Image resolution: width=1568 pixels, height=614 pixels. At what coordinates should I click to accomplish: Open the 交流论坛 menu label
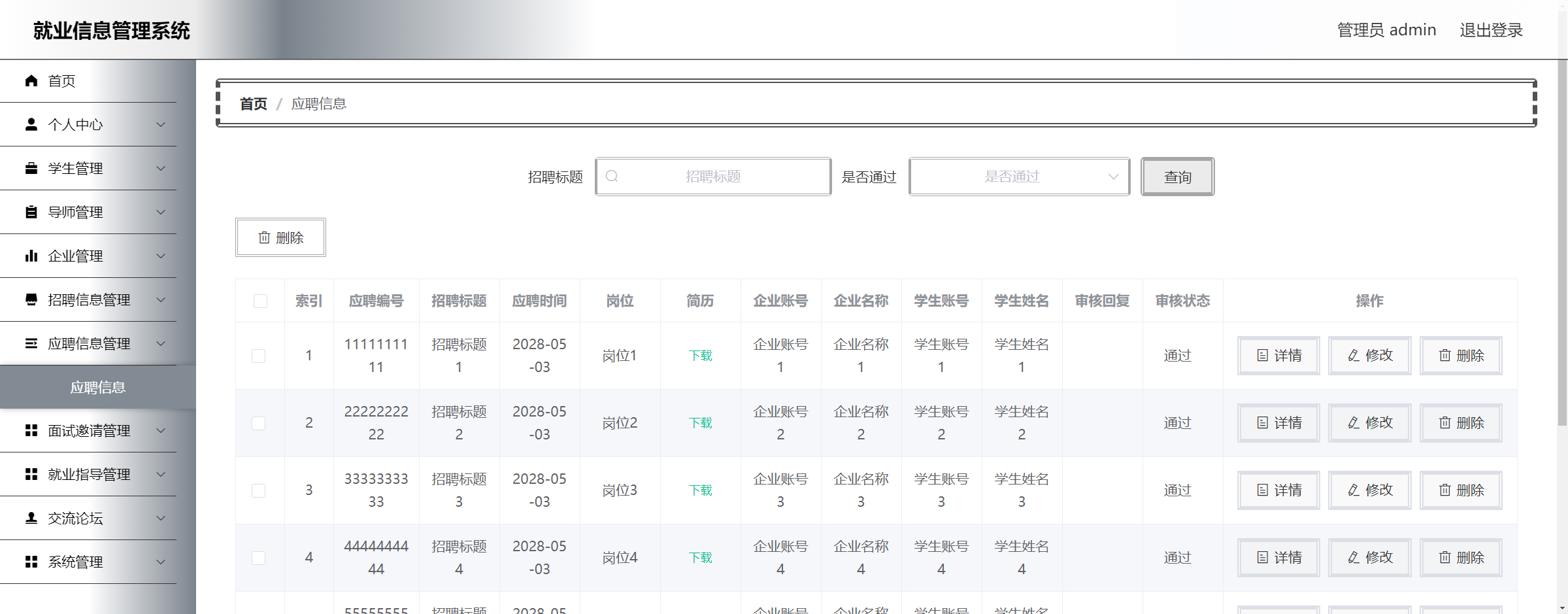click(75, 518)
